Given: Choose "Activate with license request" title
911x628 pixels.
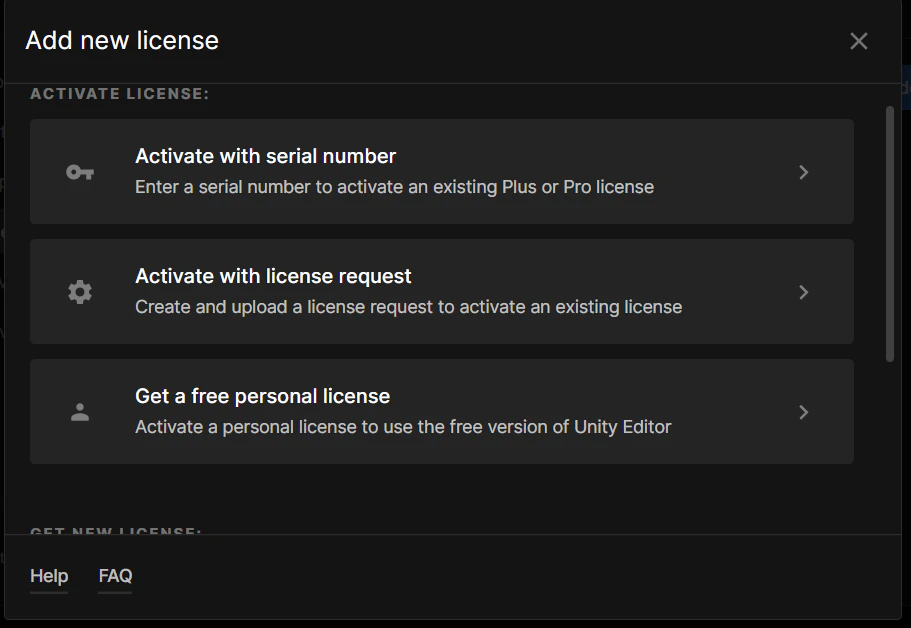Looking at the screenshot, I should [273, 276].
